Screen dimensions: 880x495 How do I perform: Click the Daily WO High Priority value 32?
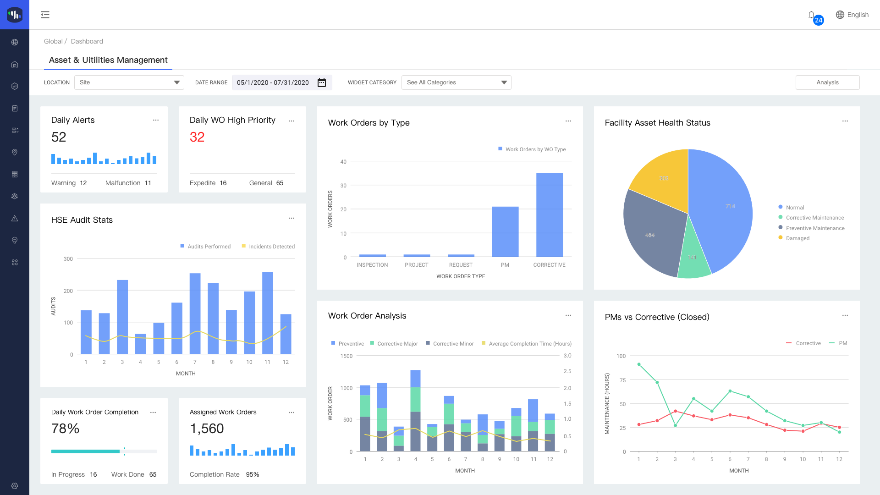(197, 138)
